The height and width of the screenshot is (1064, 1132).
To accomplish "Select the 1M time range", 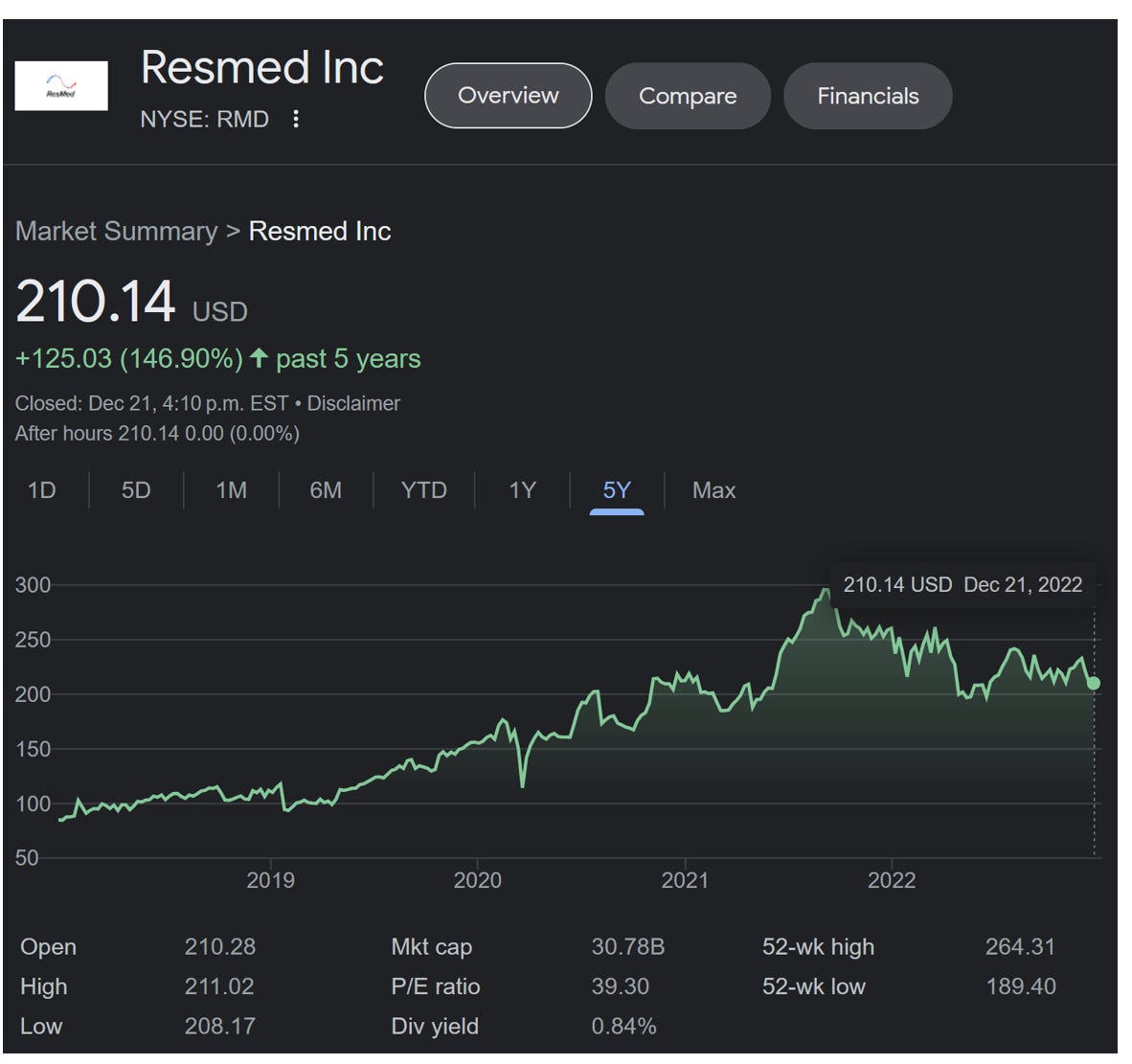I will [x=231, y=490].
